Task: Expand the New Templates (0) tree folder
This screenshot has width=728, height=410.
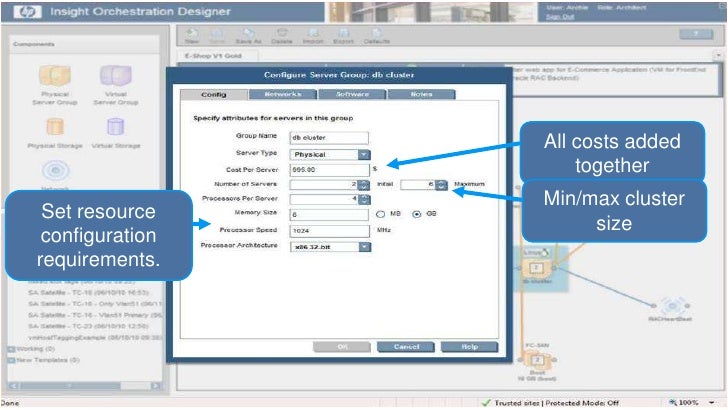Action: tap(11, 360)
